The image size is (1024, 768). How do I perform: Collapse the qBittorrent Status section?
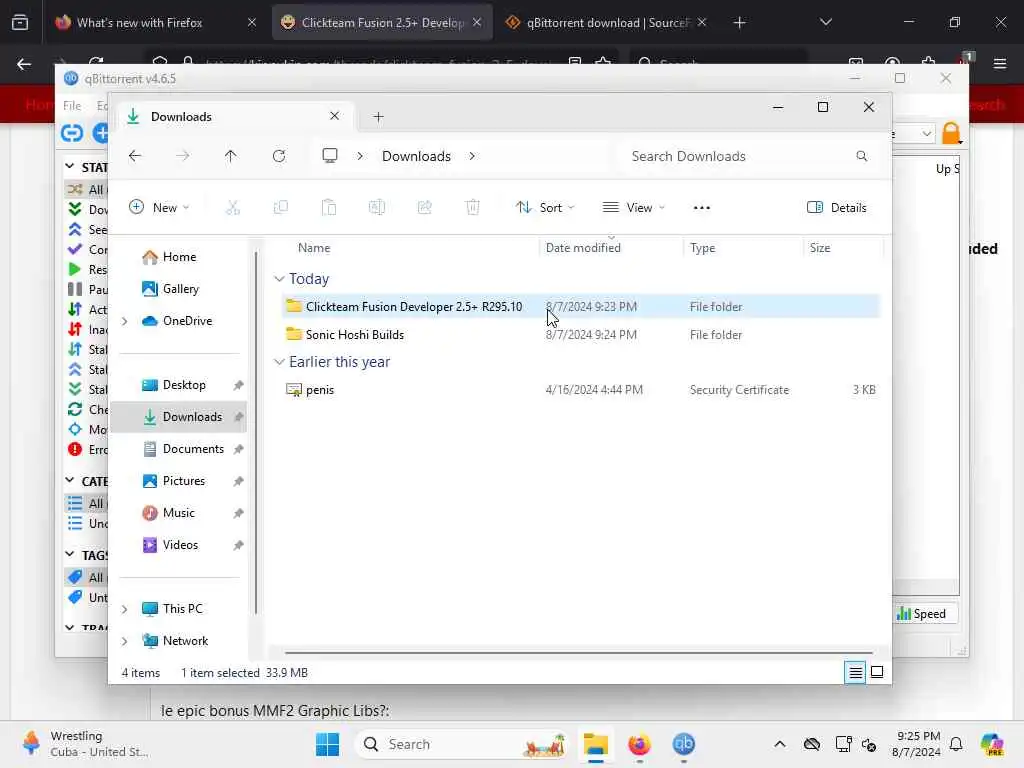pyautogui.click(x=70, y=167)
